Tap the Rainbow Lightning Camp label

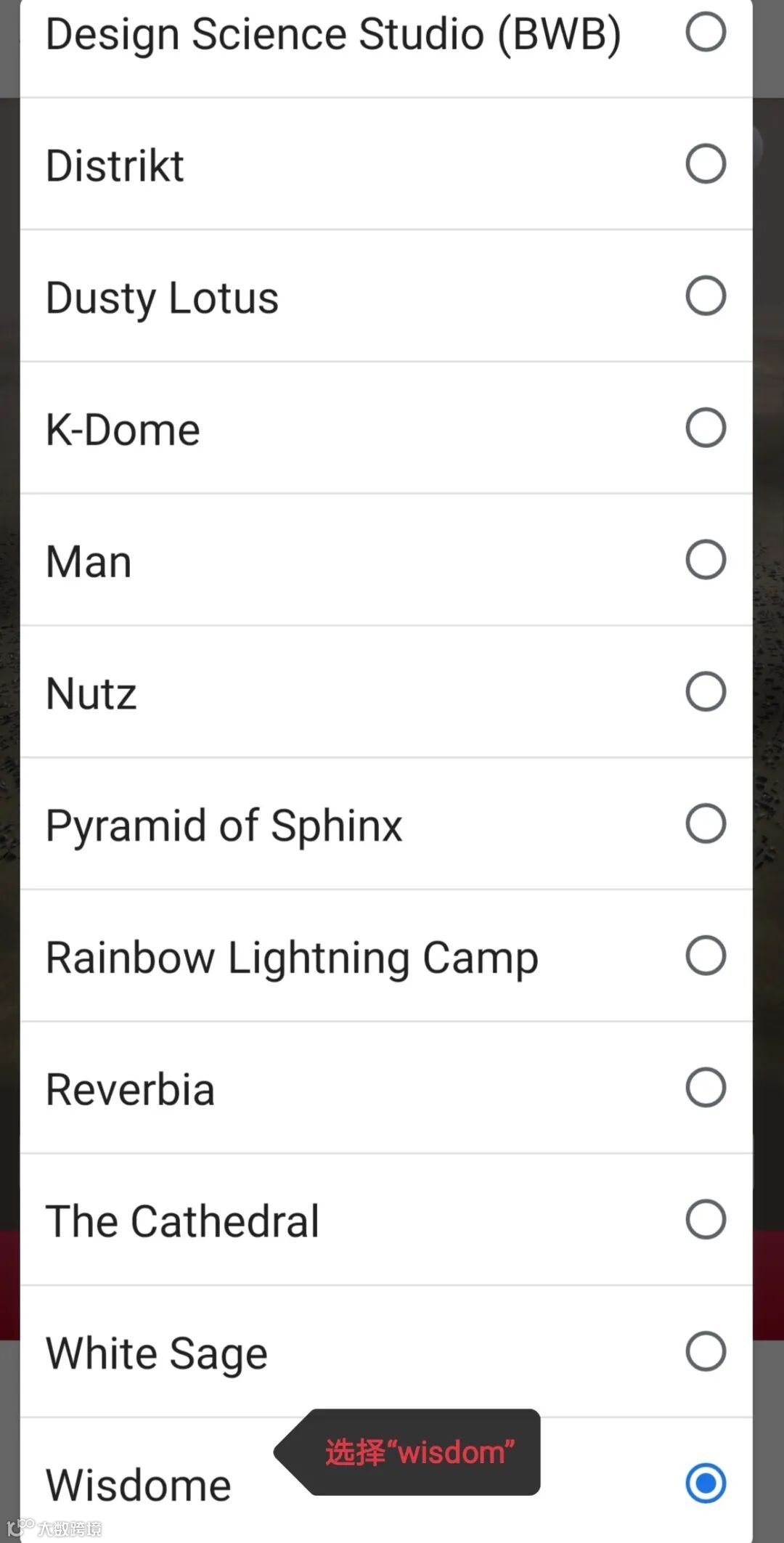click(292, 958)
